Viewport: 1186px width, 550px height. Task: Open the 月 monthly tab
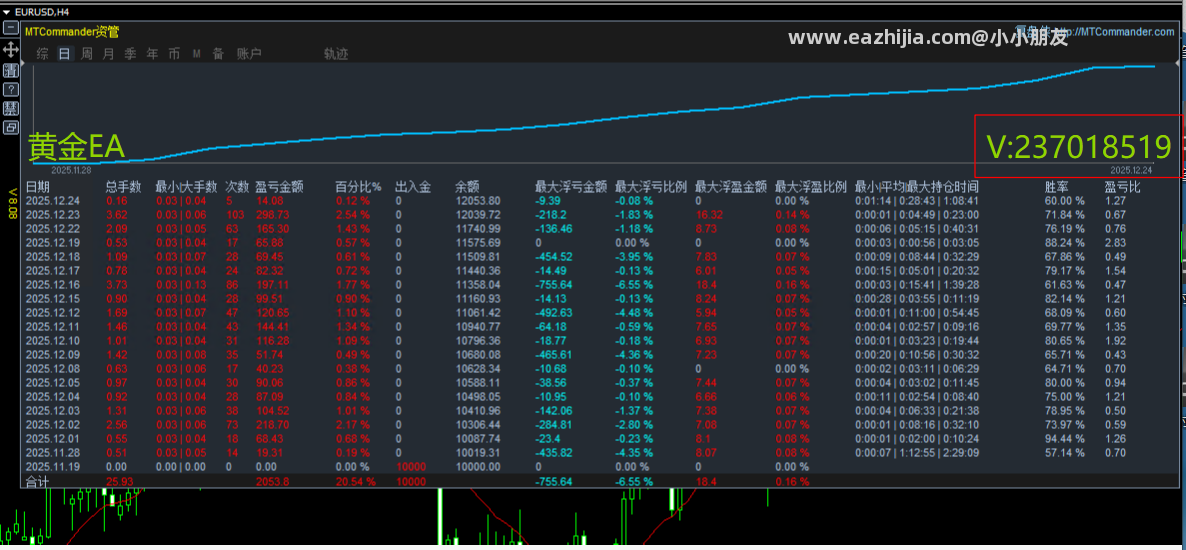(x=108, y=54)
